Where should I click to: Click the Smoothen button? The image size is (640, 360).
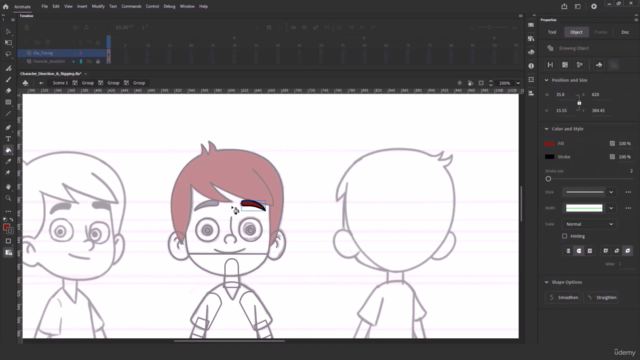563,298
